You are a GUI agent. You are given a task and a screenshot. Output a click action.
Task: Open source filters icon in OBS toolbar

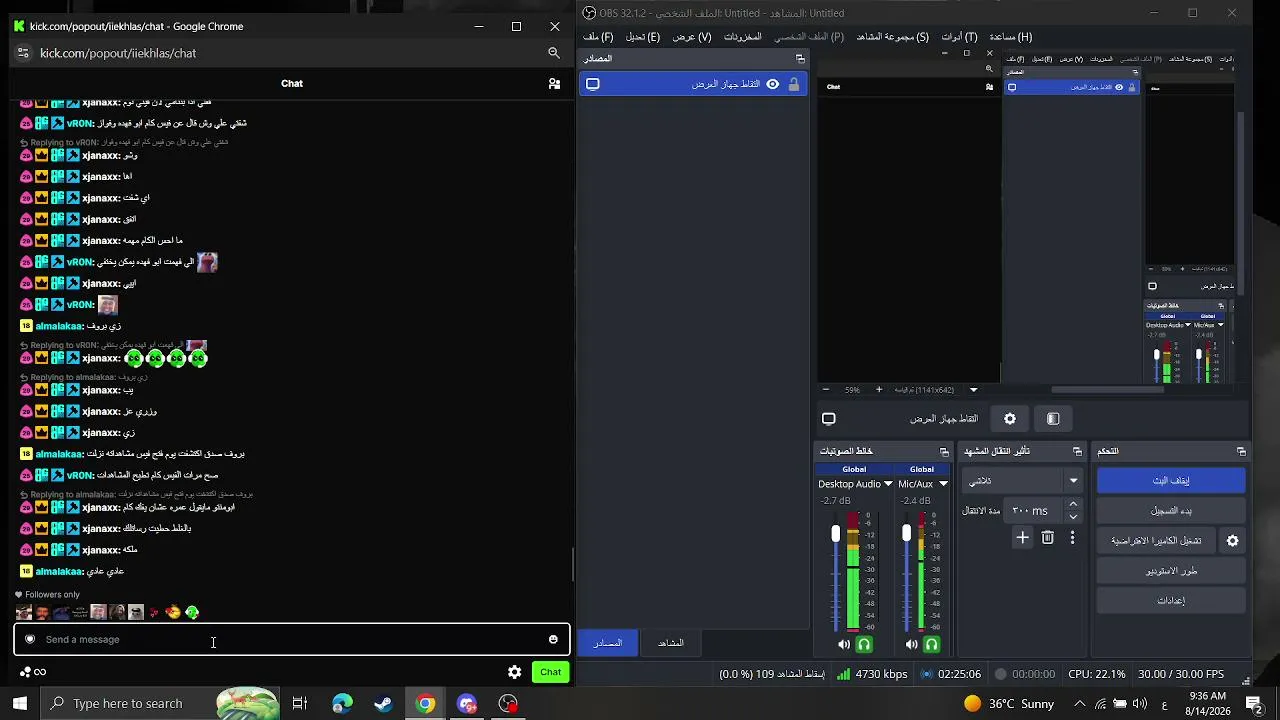(1053, 419)
